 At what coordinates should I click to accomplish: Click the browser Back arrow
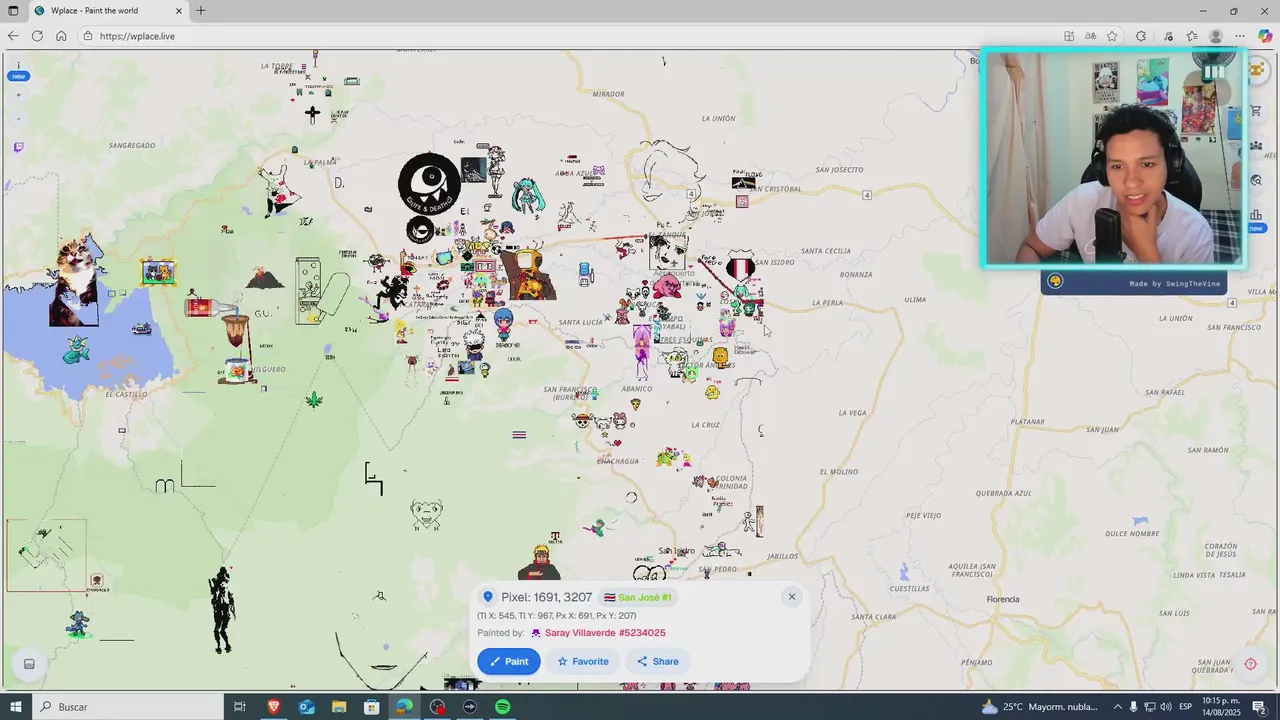(13, 36)
